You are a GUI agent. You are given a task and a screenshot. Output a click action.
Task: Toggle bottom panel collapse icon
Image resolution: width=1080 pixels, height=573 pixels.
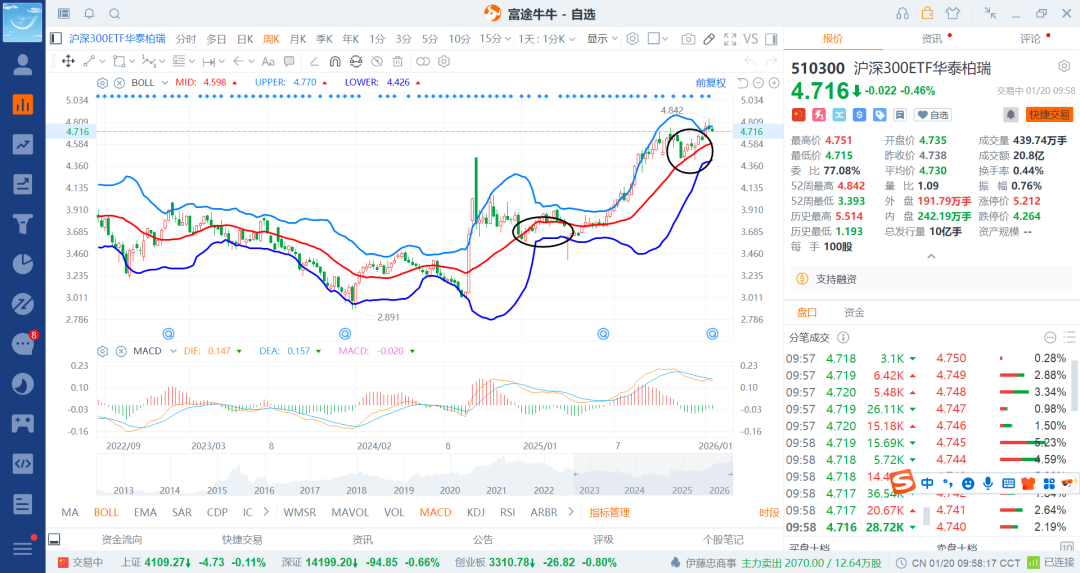54,540
